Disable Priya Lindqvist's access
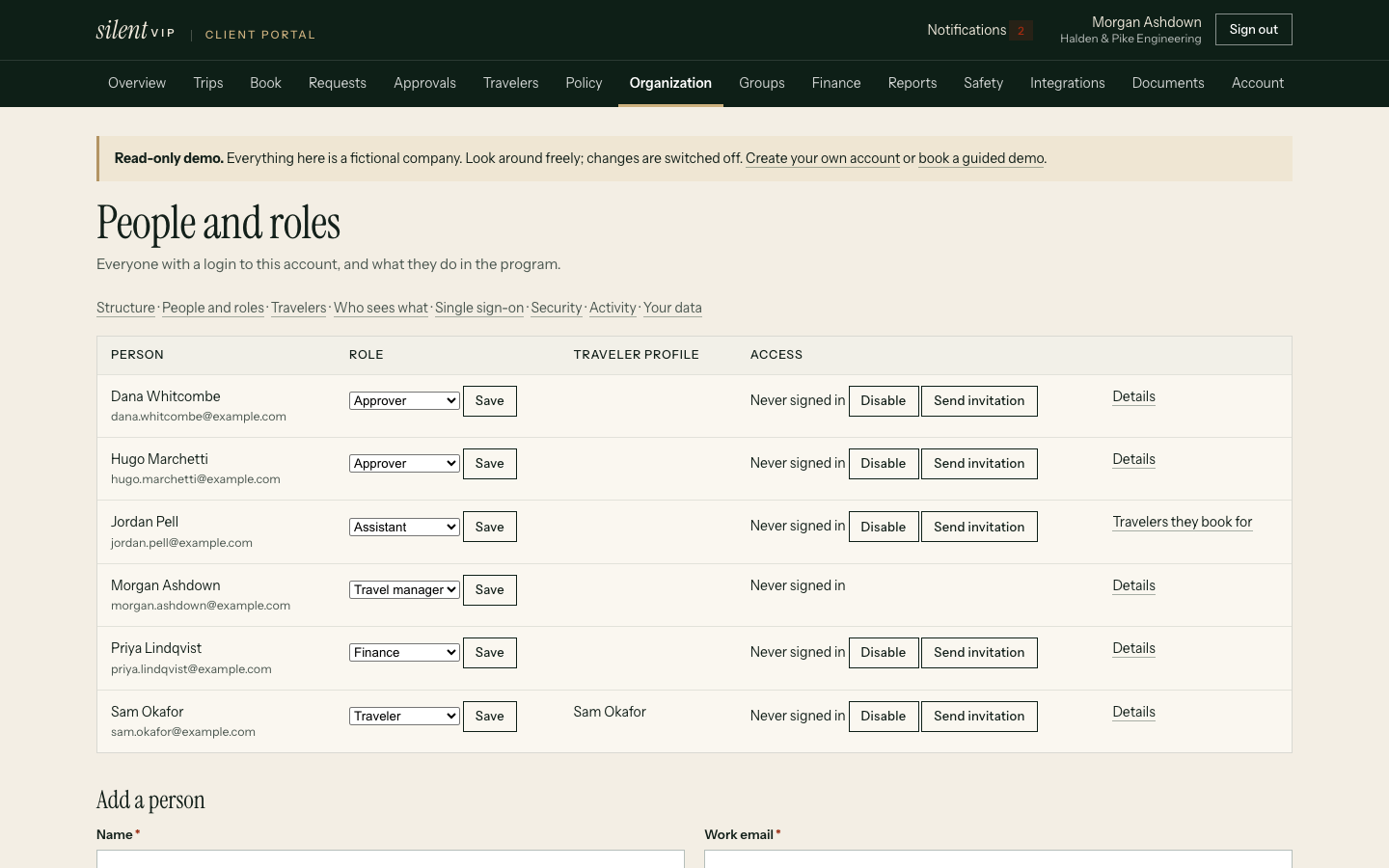This screenshot has height=868, width=1389. tap(884, 653)
